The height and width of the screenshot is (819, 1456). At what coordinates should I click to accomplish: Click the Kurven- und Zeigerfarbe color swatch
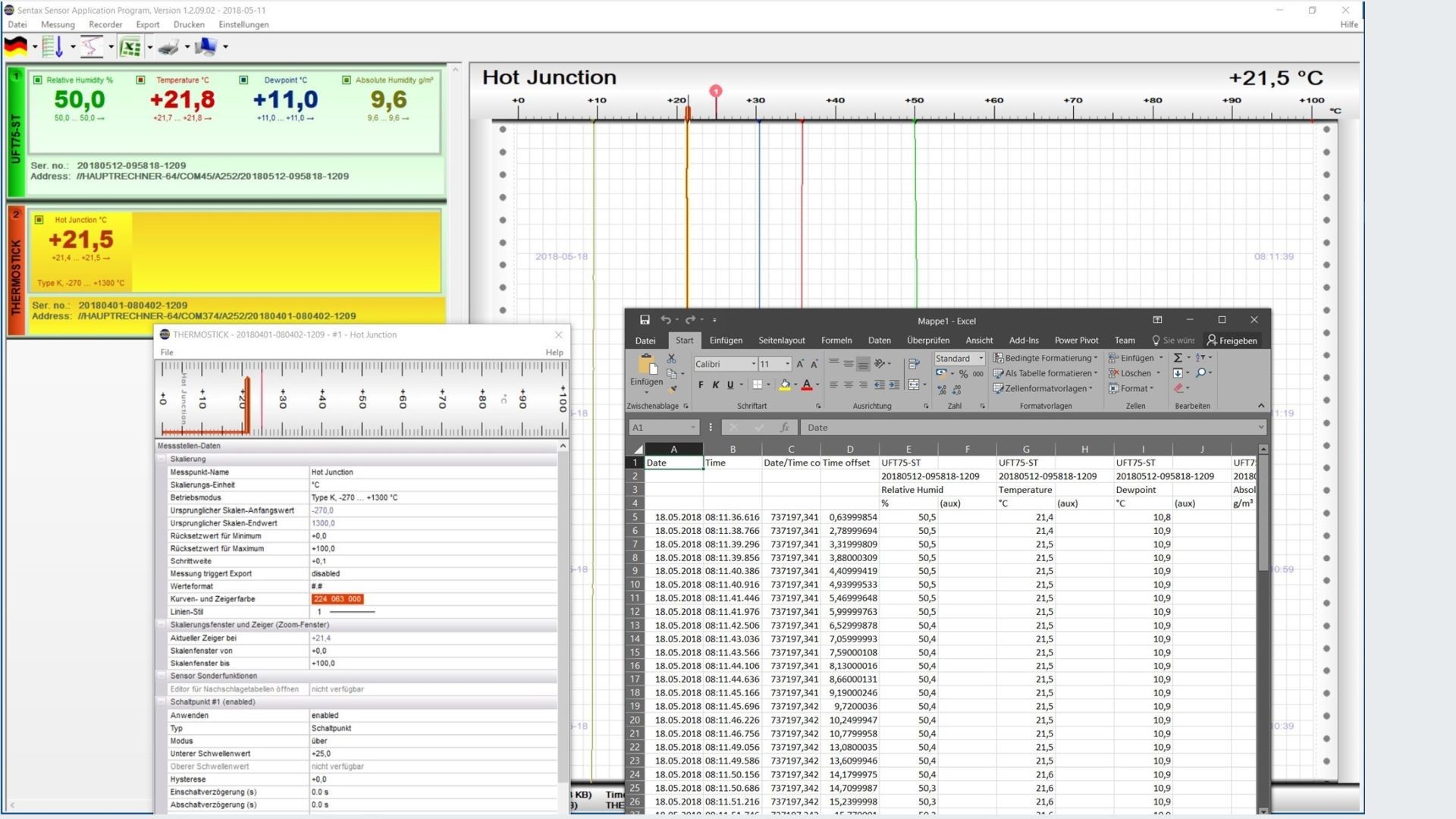point(337,599)
